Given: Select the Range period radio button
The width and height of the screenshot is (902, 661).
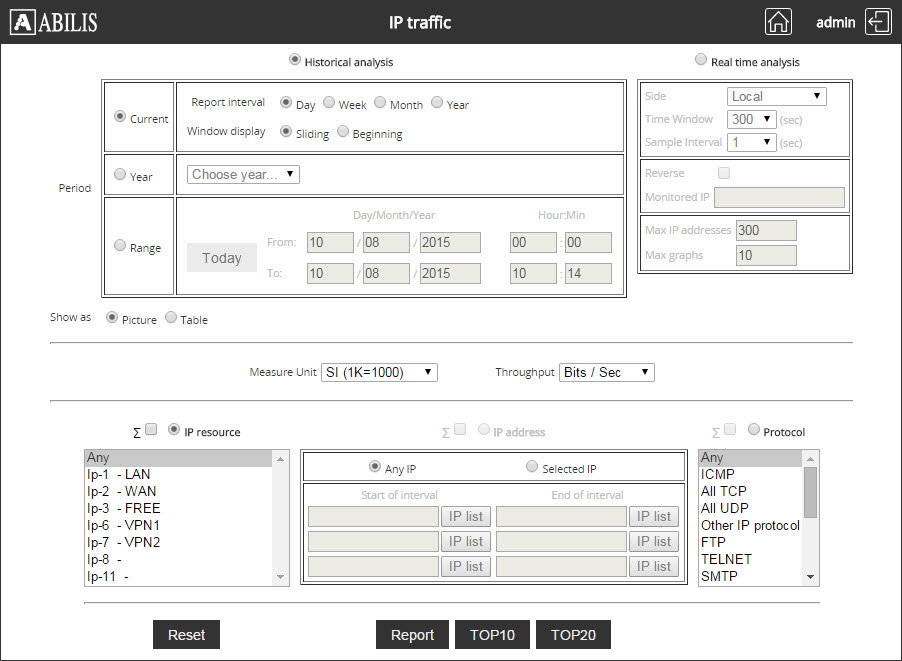Looking at the screenshot, I should [120, 246].
